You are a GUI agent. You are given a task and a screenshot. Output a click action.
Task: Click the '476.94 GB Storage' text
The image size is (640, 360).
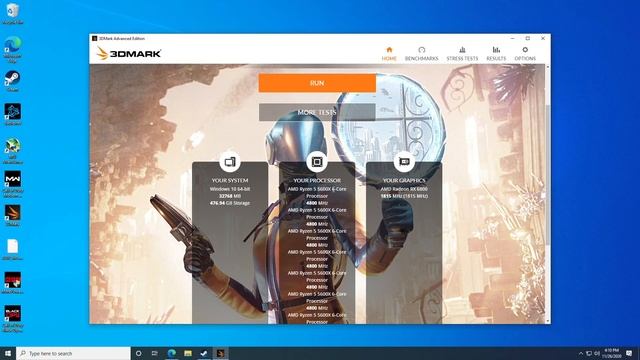(x=230, y=203)
